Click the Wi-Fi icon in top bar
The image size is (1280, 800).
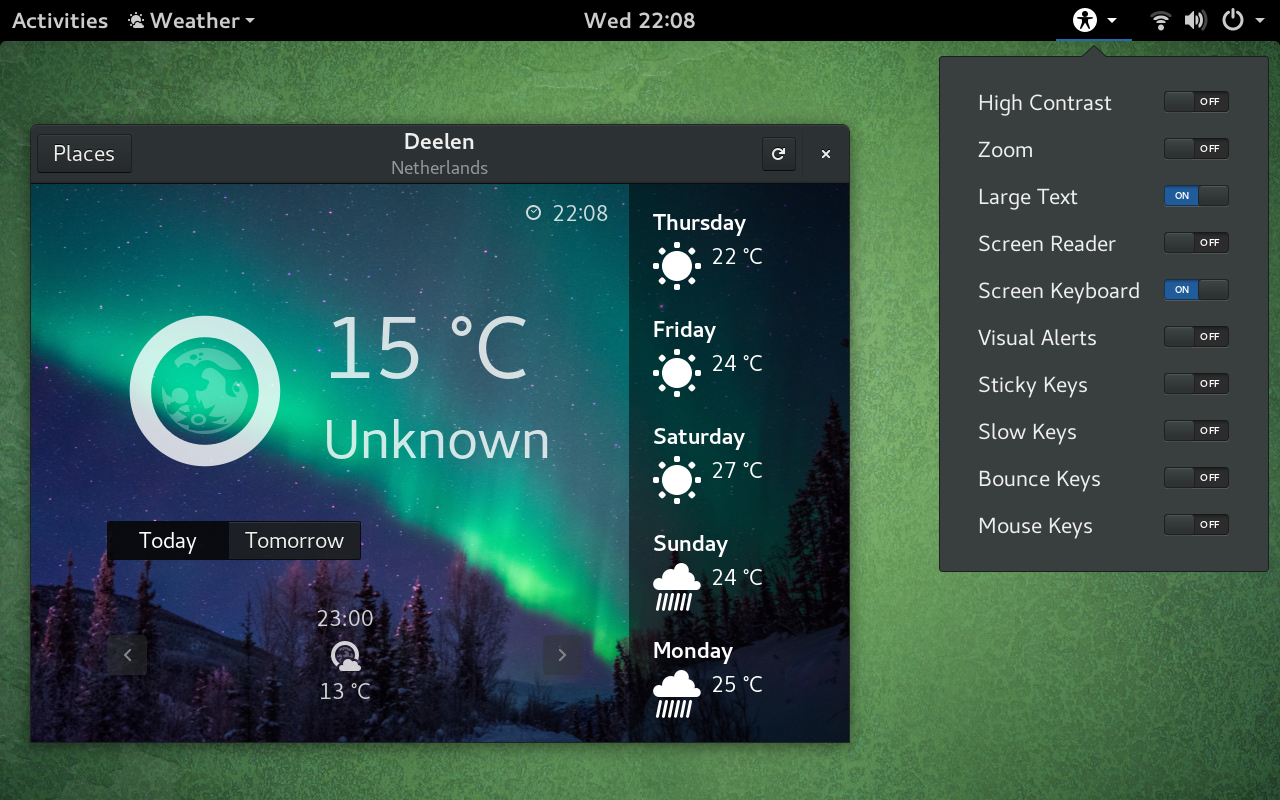(1160, 20)
